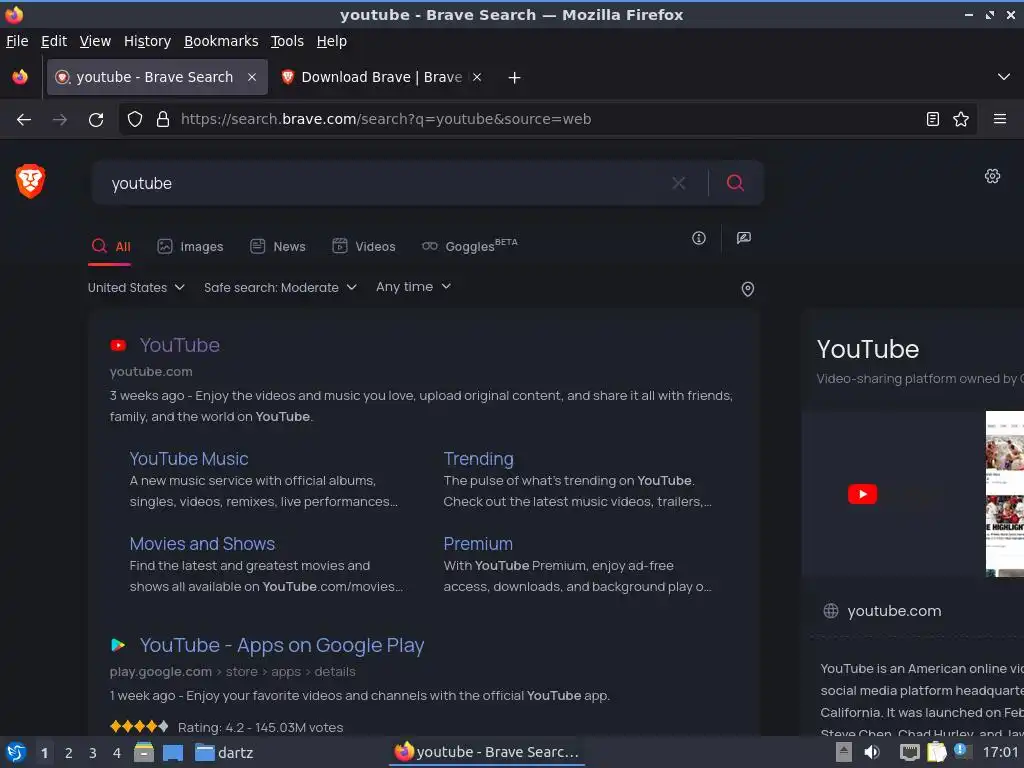This screenshot has width=1024, height=768.
Task: Switch to Download Brave tab
Action: pos(381,77)
